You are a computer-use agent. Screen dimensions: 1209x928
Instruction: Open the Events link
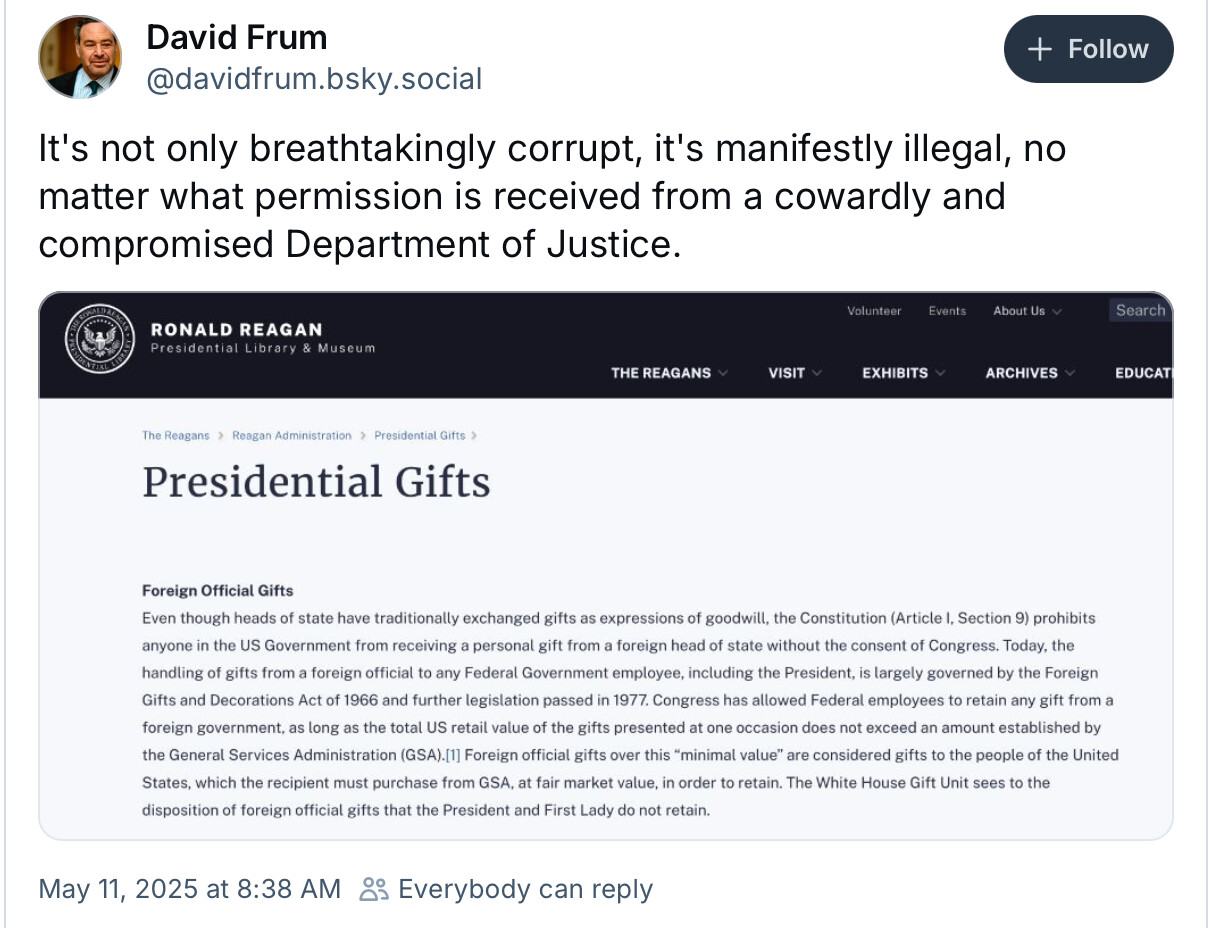(947, 311)
